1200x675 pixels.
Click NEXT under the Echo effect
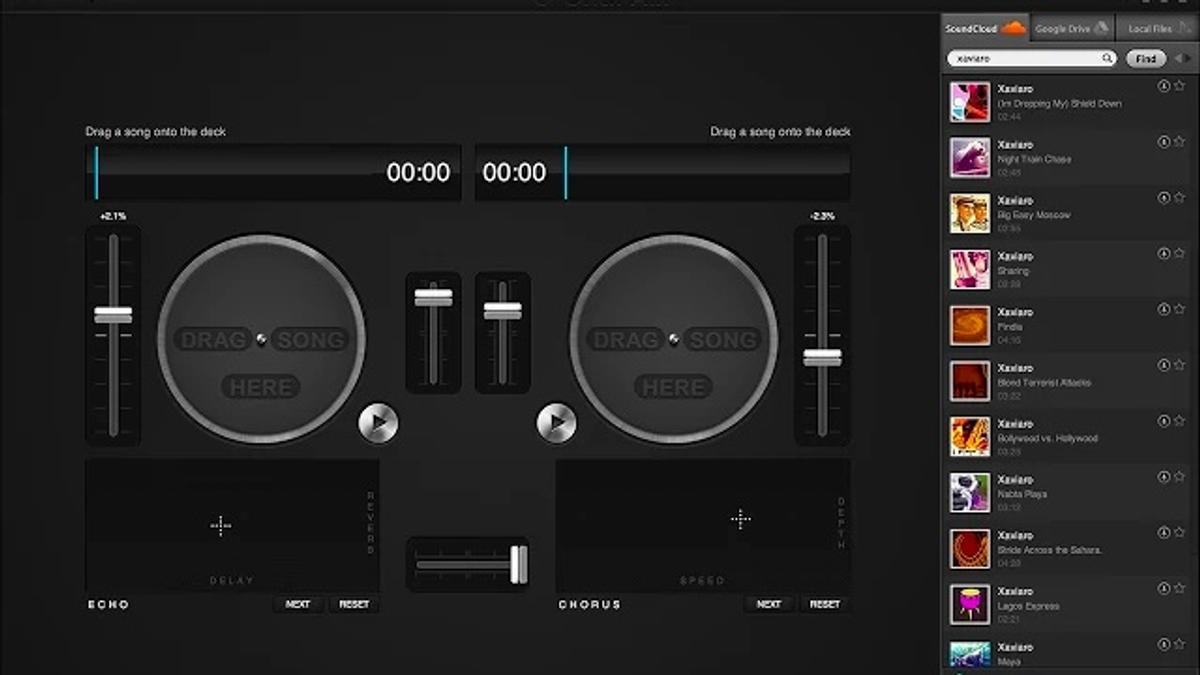click(x=298, y=604)
